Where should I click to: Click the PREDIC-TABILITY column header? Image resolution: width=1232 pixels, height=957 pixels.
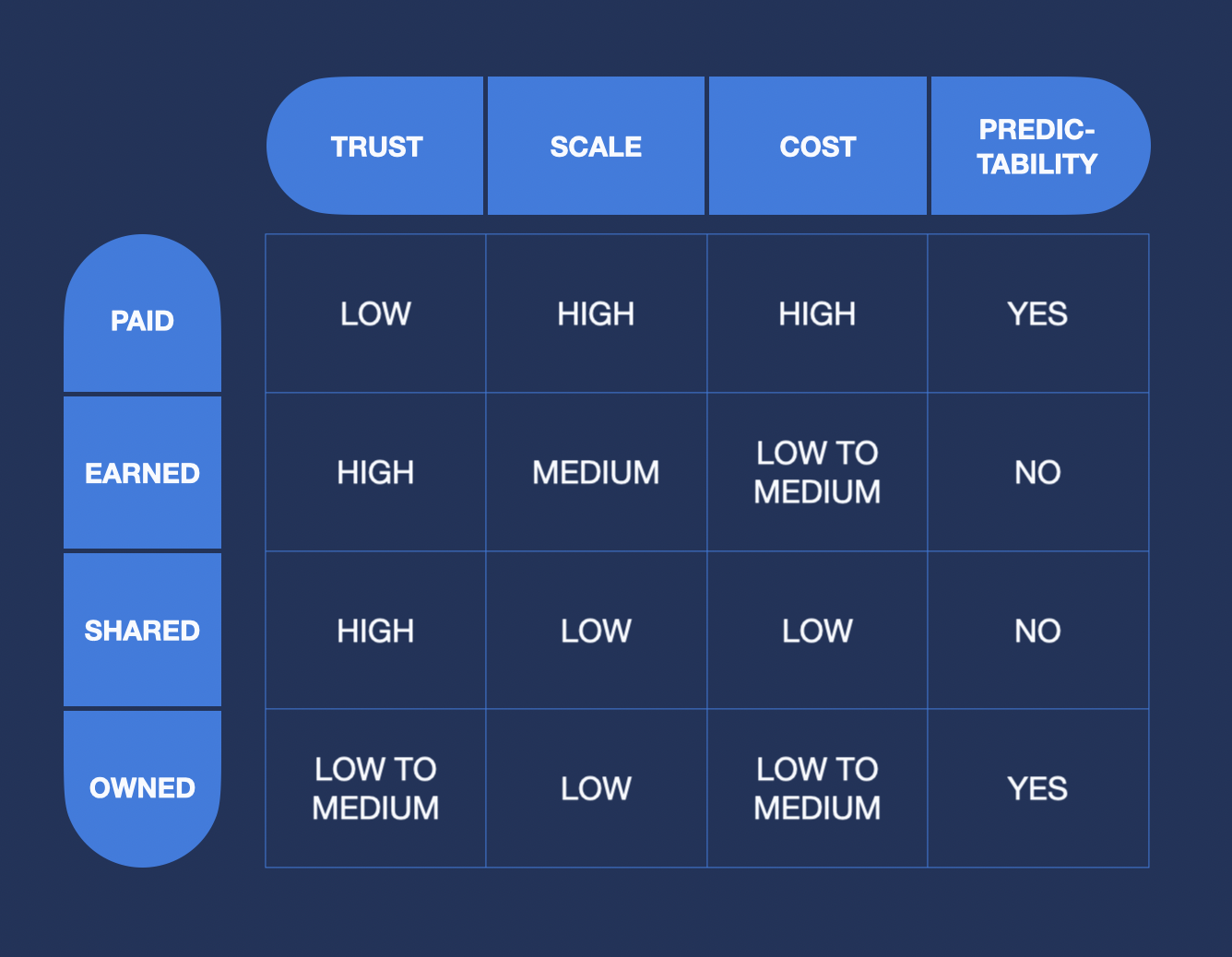1037,147
